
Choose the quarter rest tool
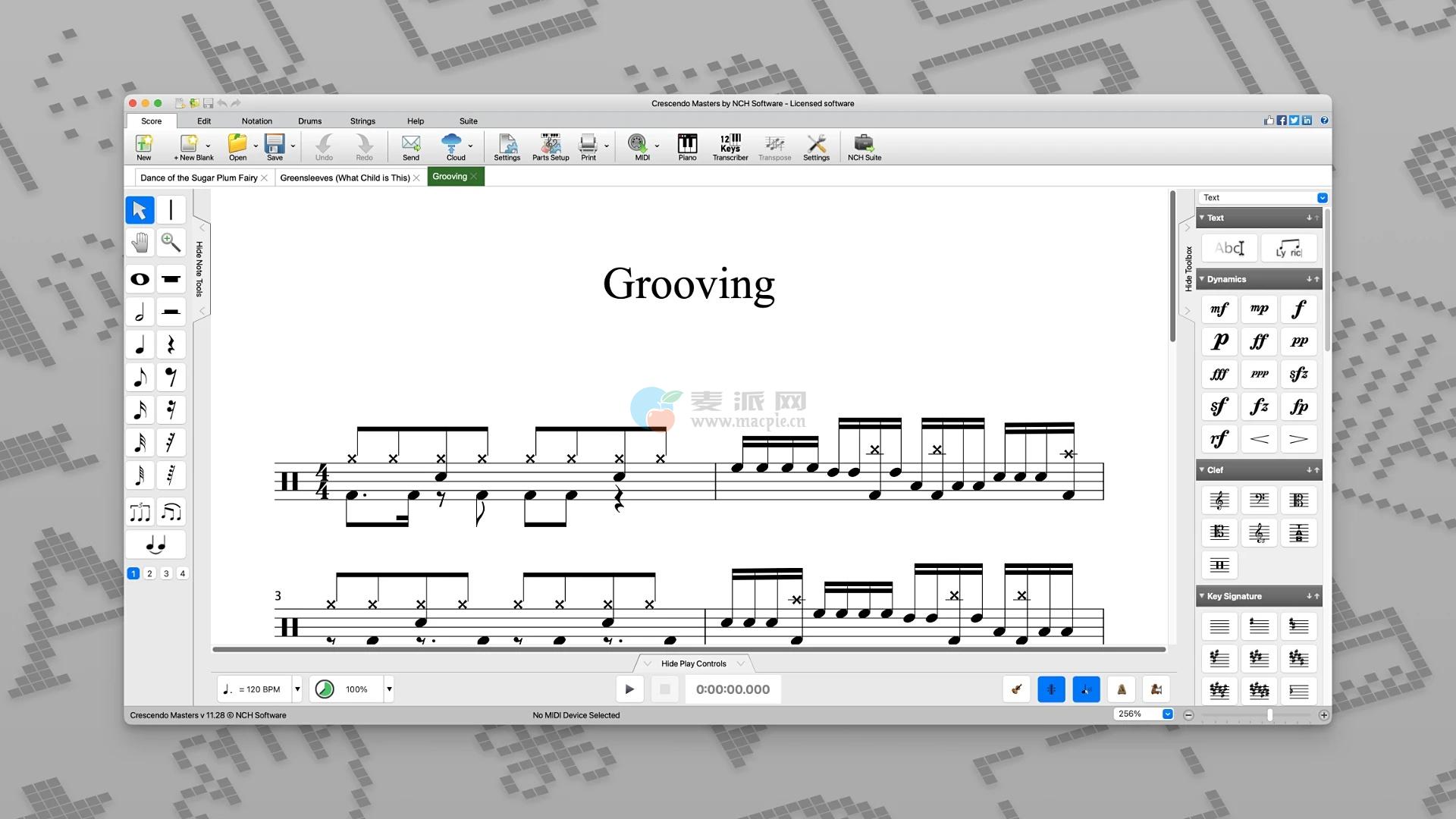[171, 345]
